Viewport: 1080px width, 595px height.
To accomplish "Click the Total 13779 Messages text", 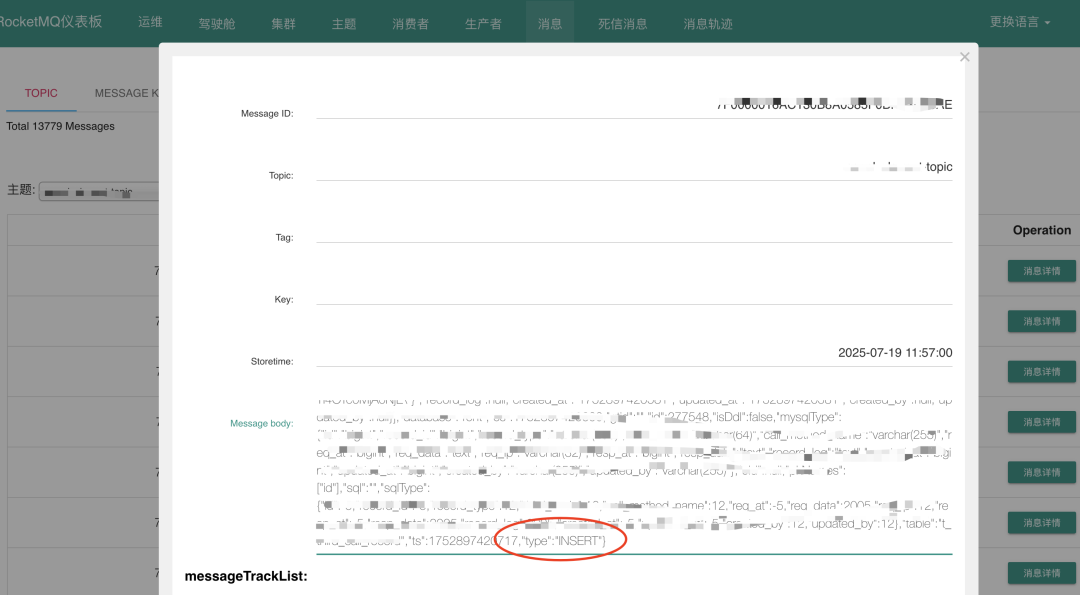I will point(61,126).
